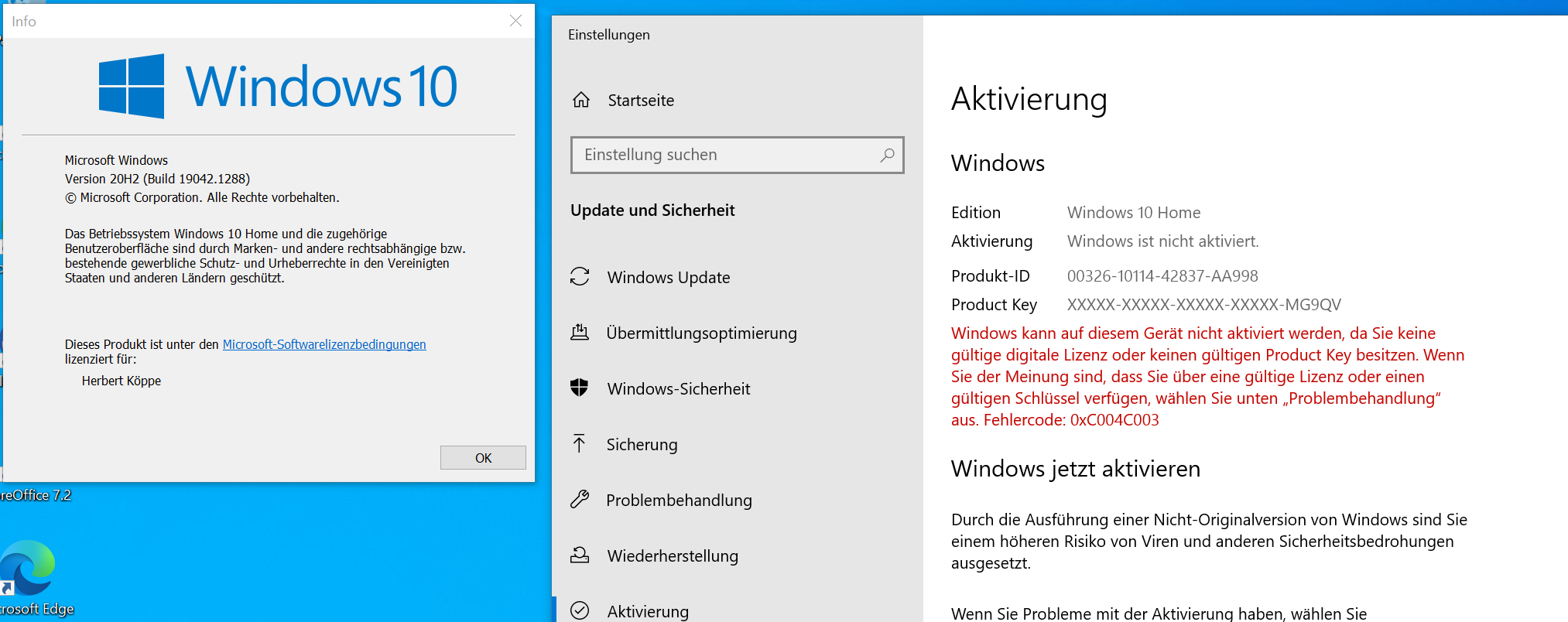
Task: Click the red activation error message
Action: point(1207,377)
